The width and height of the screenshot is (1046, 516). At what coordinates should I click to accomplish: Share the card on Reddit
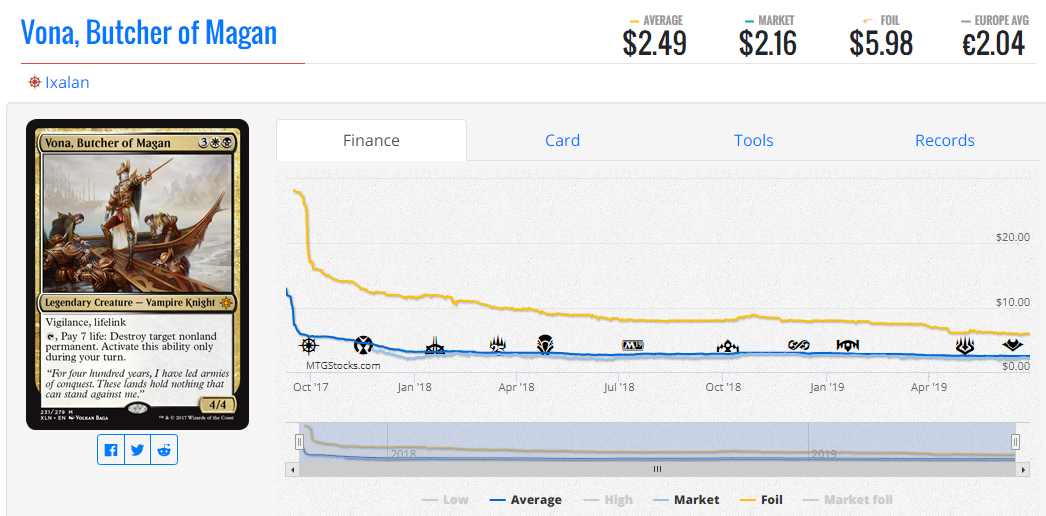click(x=164, y=450)
